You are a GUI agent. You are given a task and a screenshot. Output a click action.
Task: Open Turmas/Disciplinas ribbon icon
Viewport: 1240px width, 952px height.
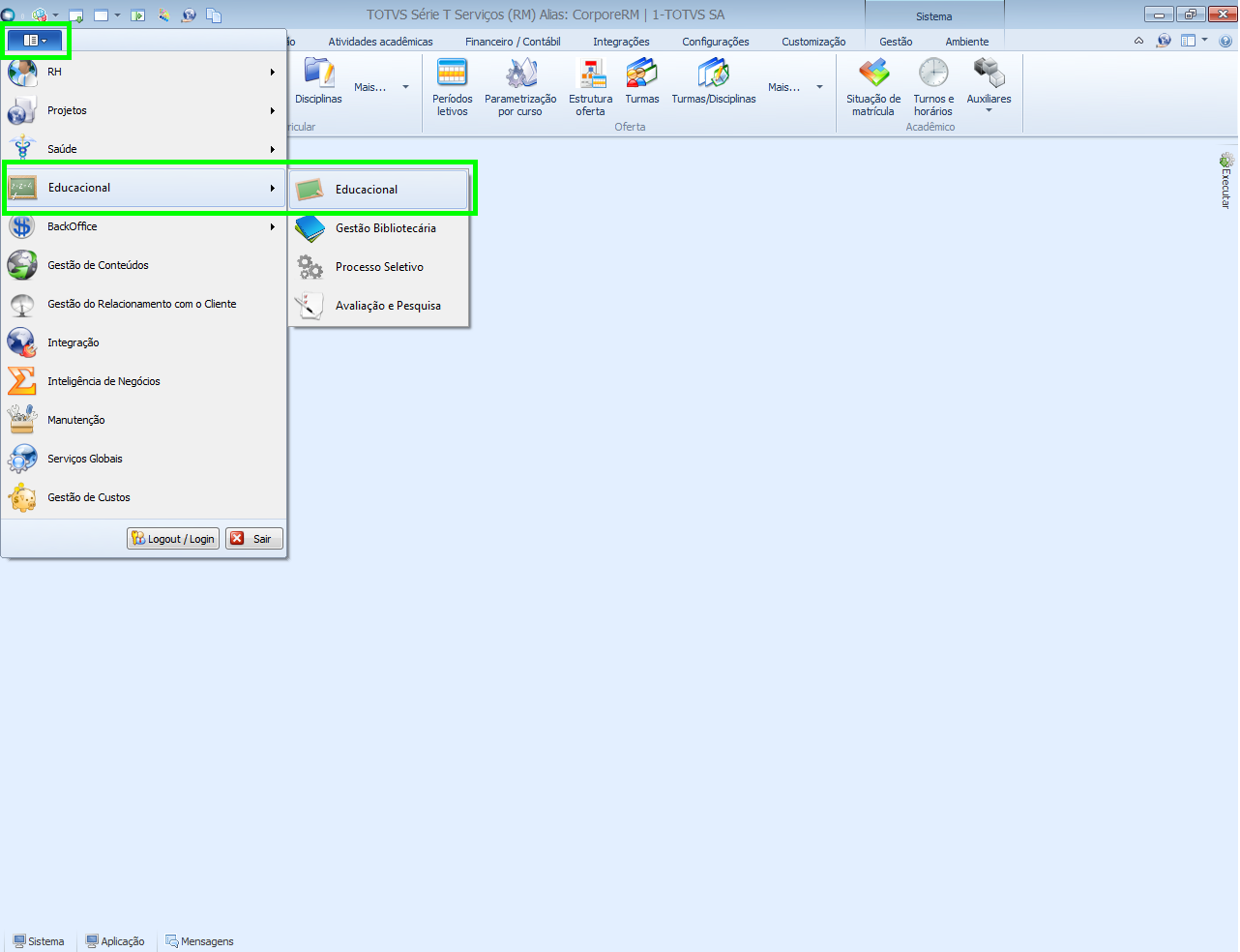click(x=714, y=81)
